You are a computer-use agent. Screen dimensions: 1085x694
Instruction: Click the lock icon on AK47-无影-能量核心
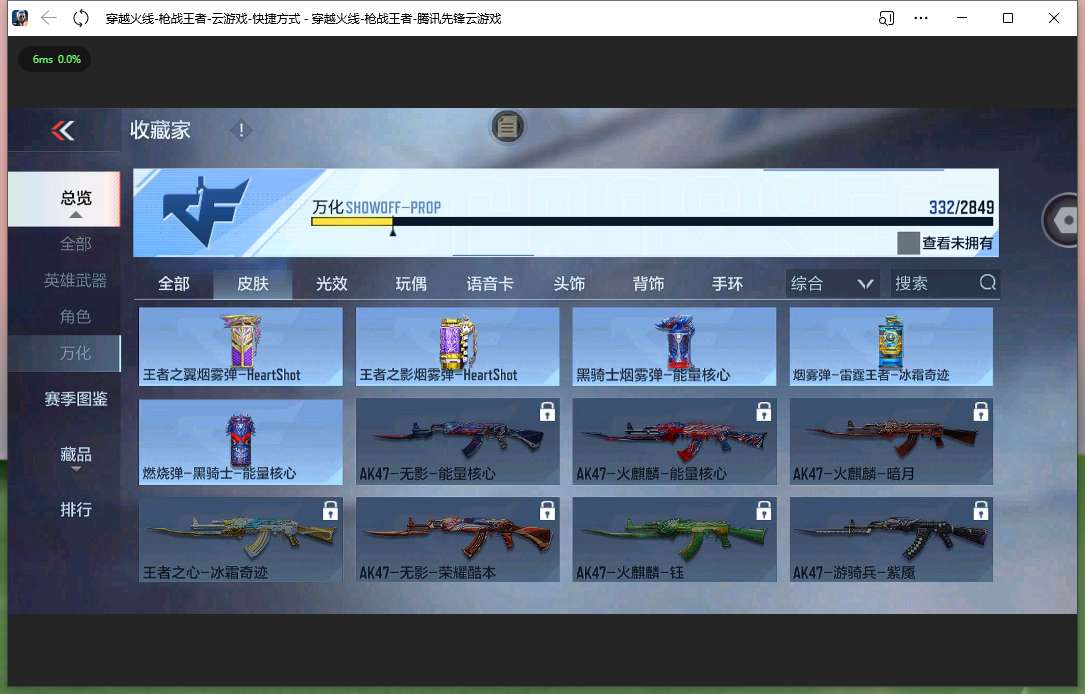(x=547, y=412)
